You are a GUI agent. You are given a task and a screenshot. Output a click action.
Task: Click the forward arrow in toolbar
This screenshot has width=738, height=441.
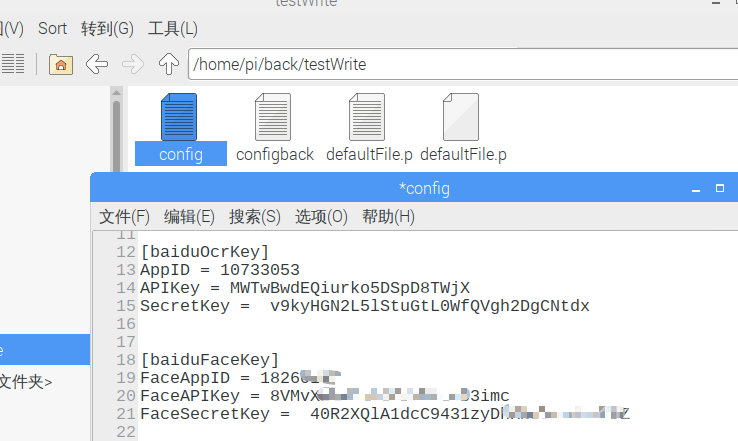click(x=132, y=65)
